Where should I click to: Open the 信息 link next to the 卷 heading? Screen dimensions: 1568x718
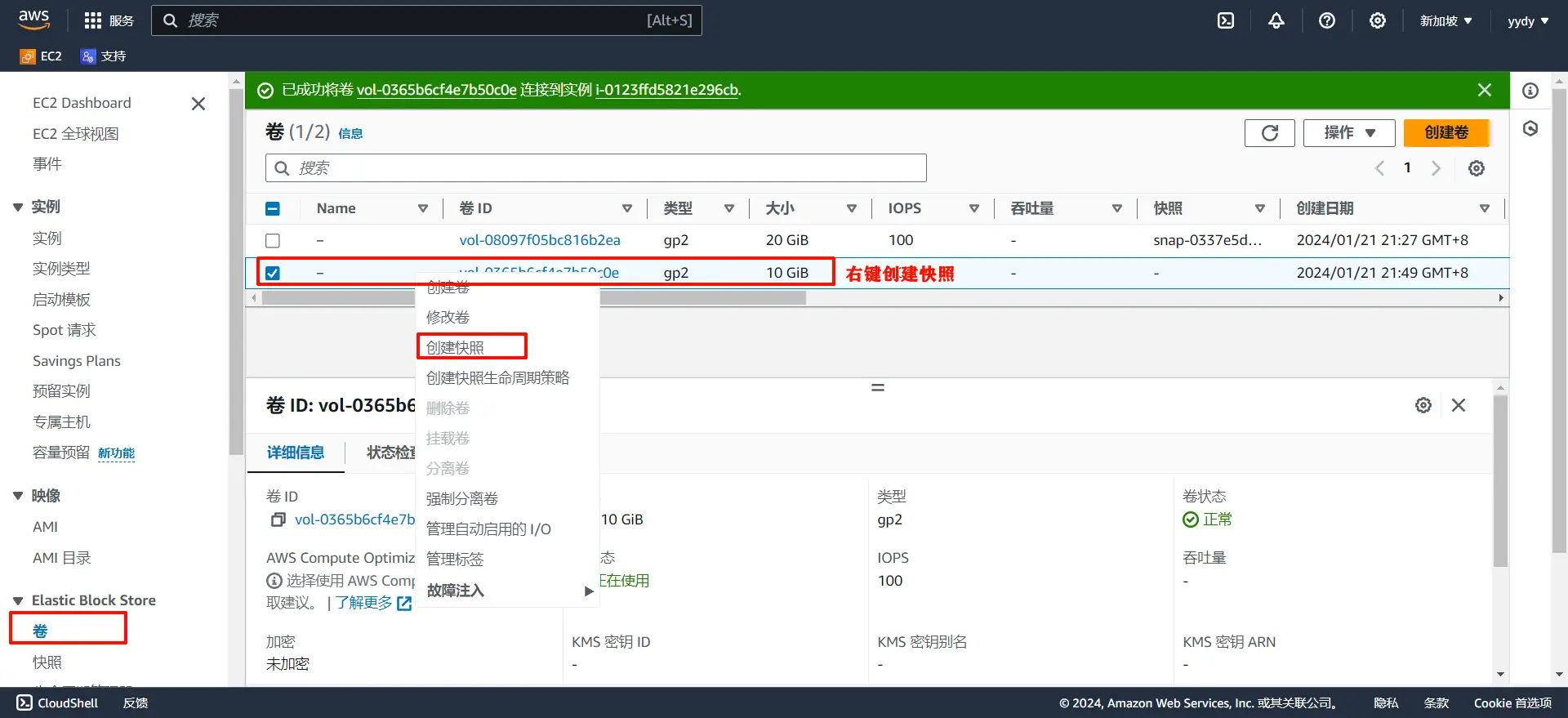(350, 134)
